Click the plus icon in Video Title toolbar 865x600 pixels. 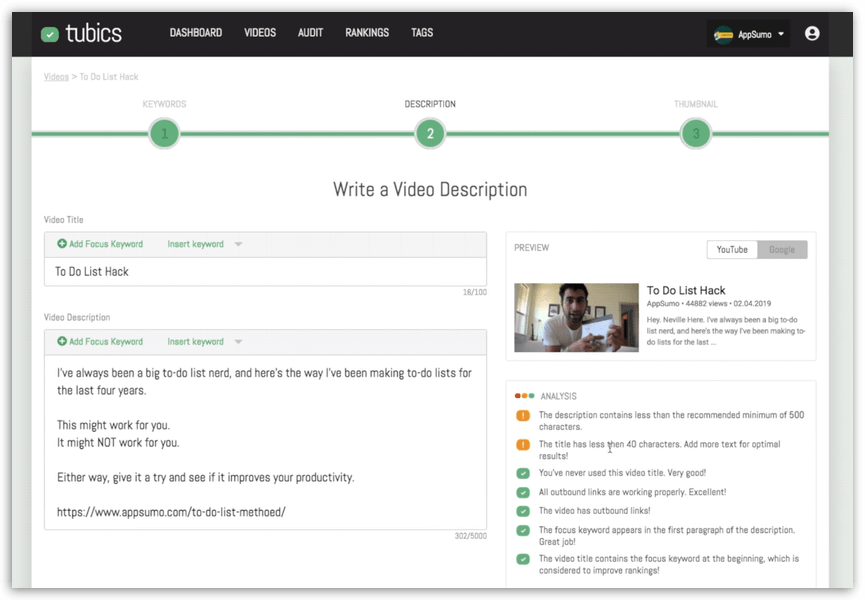pos(62,244)
